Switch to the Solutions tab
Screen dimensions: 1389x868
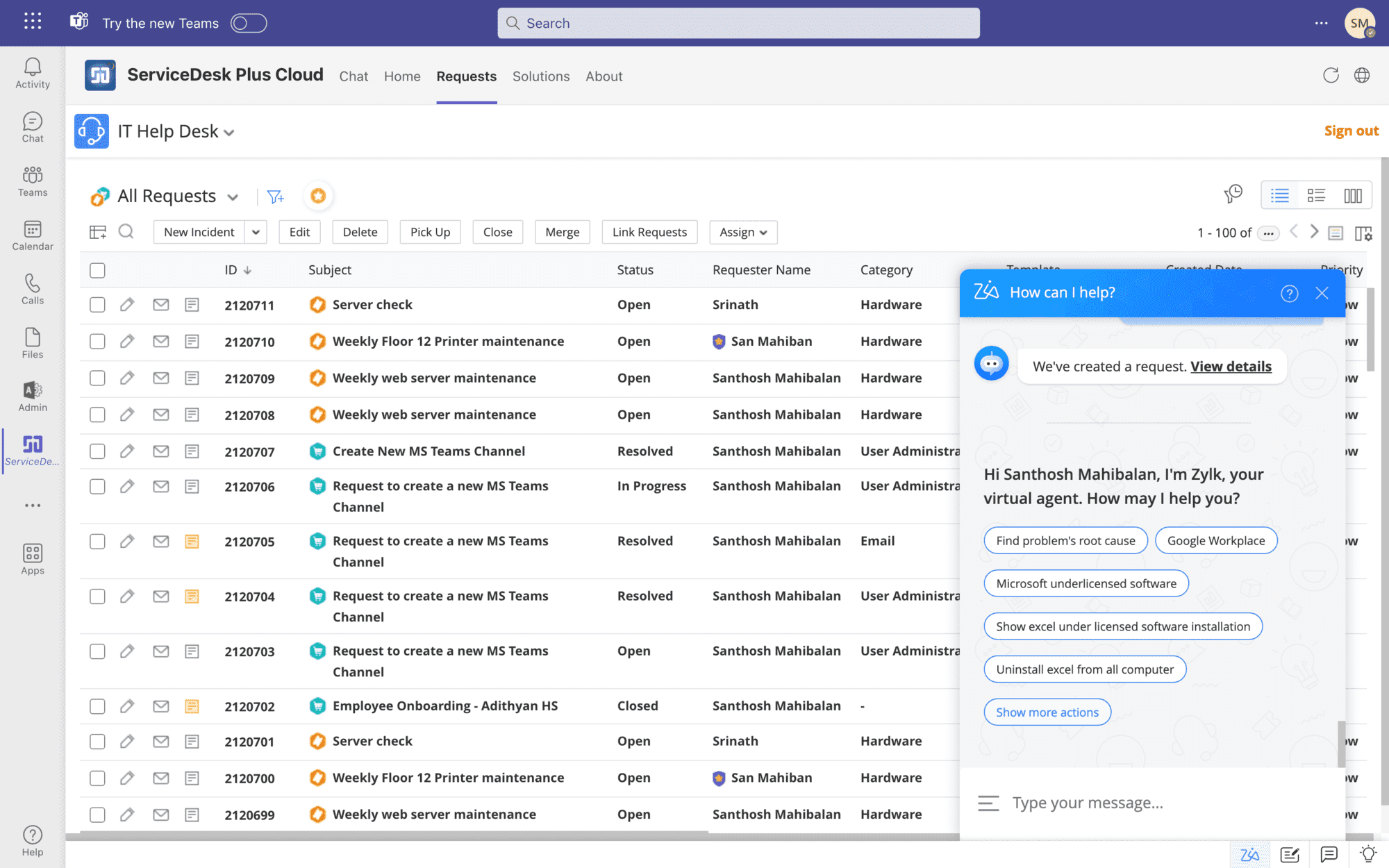click(540, 76)
